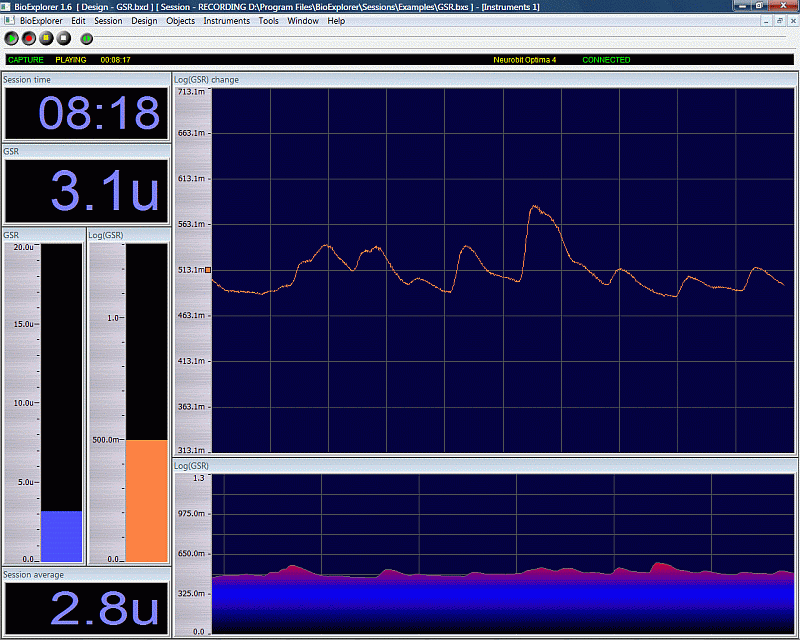This screenshot has width=800, height=640.
Task: Click the 975.0m axis label
Action: [x=191, y=513]
